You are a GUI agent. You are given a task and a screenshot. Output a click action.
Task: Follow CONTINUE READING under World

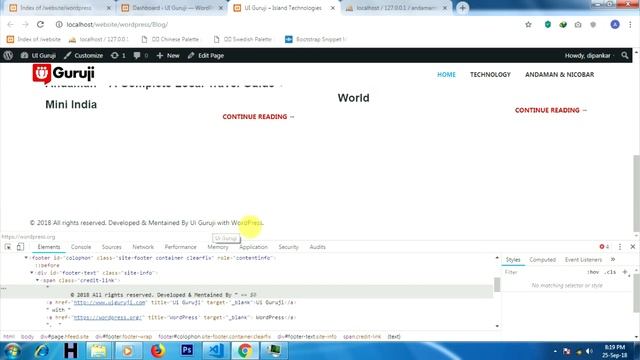point(551,110)
